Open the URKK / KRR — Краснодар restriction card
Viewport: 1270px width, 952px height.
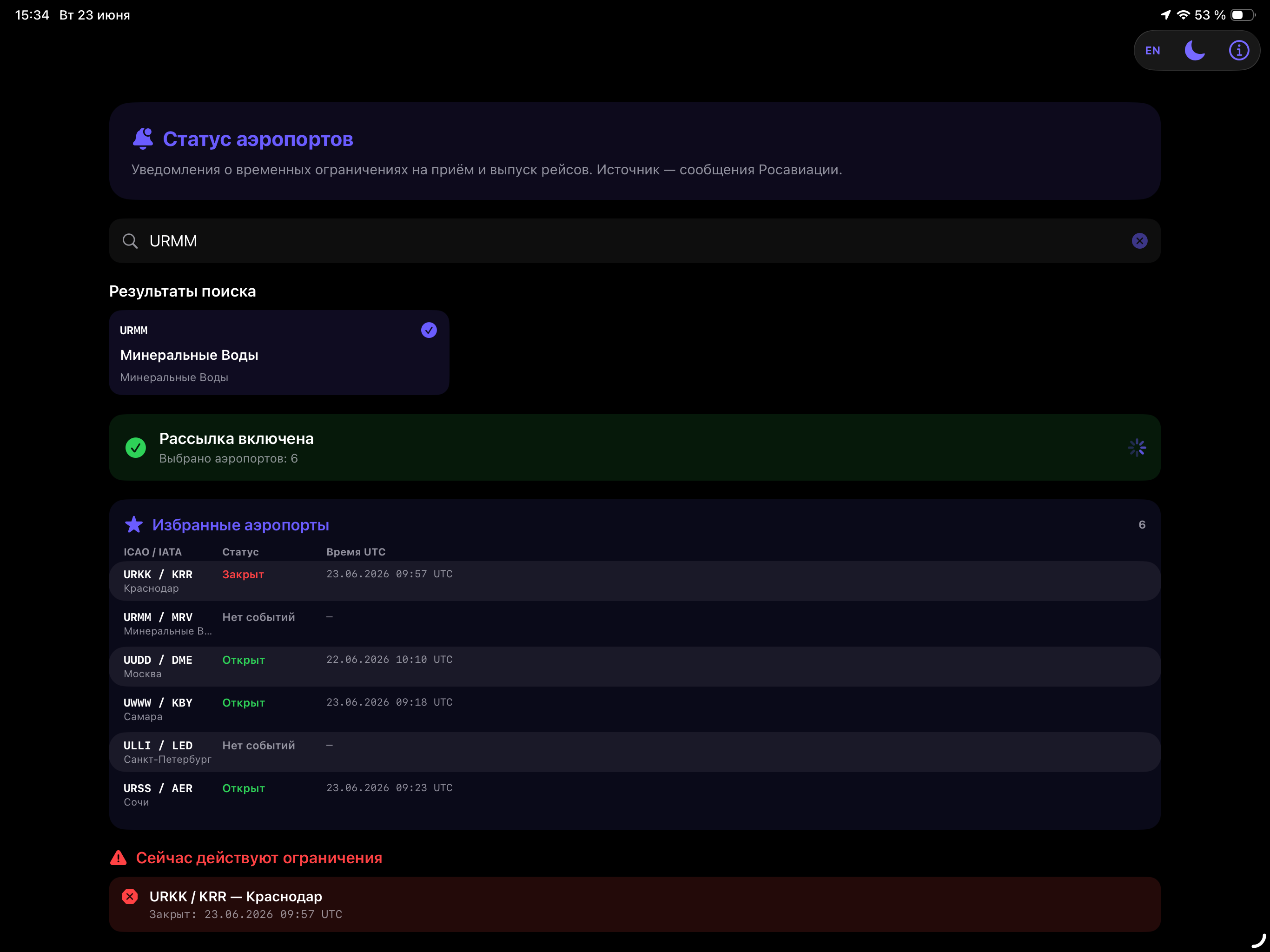[635, 904]
